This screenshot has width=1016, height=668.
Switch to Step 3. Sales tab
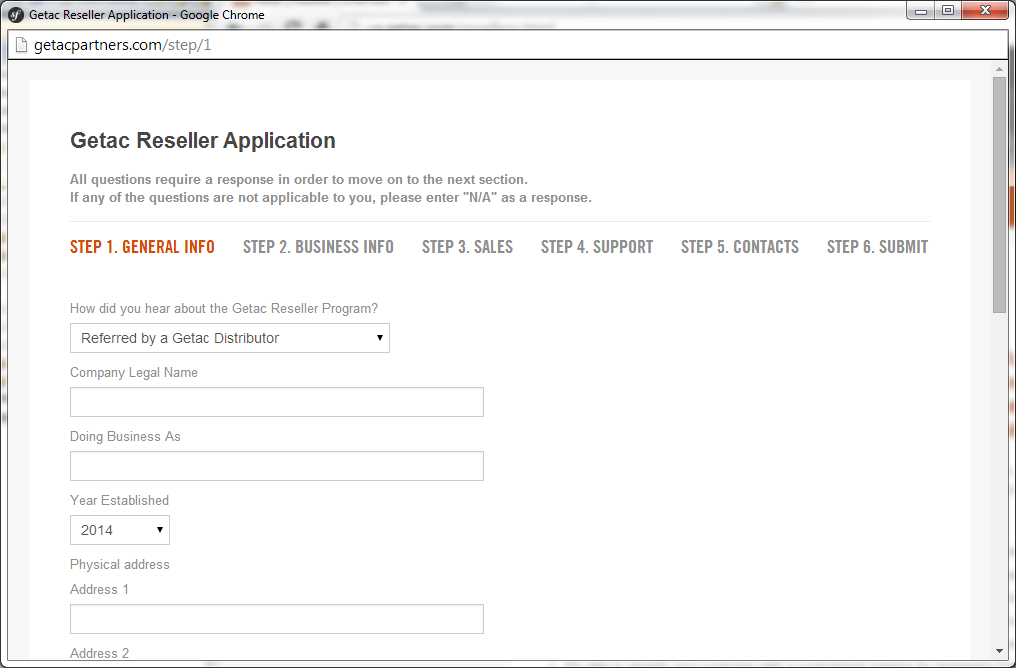click(467, 247)
